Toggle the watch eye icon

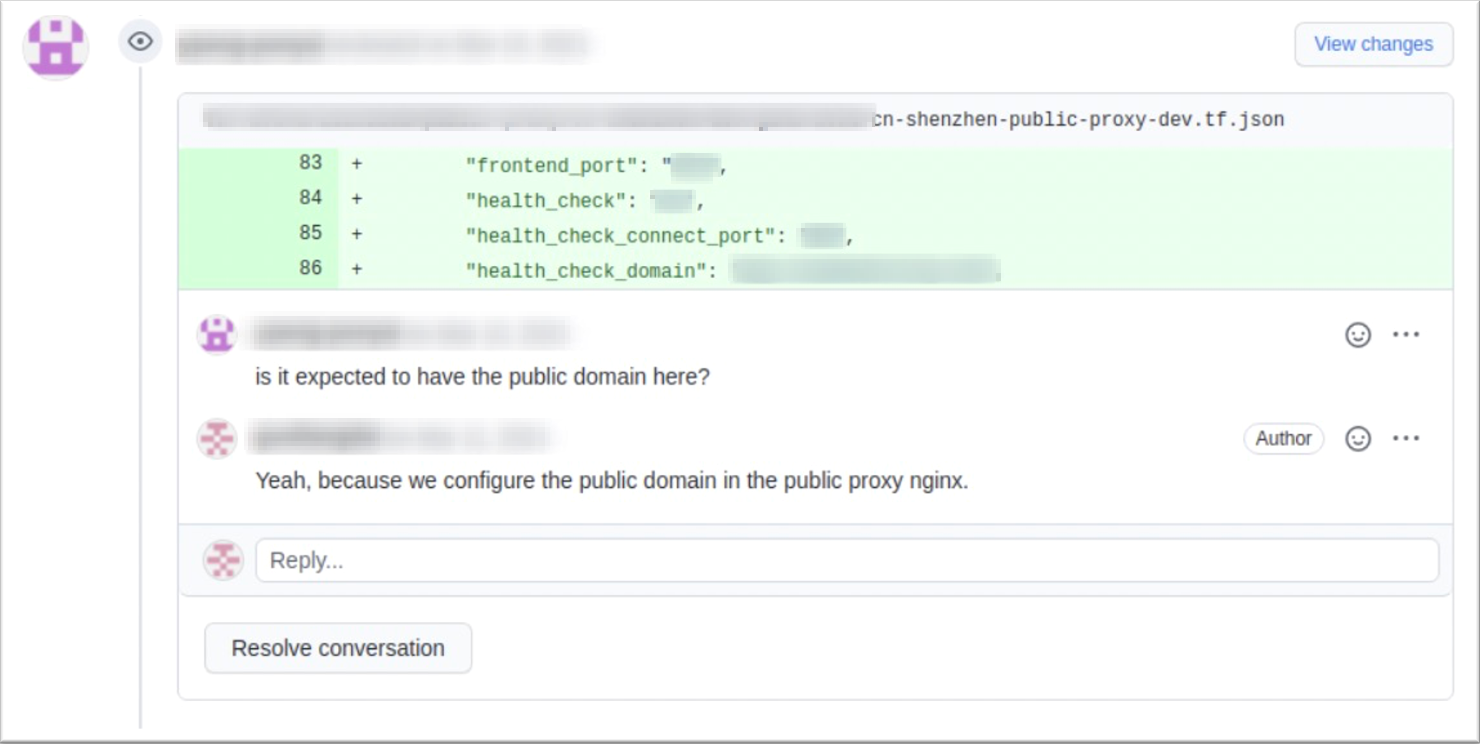(138, 40)
